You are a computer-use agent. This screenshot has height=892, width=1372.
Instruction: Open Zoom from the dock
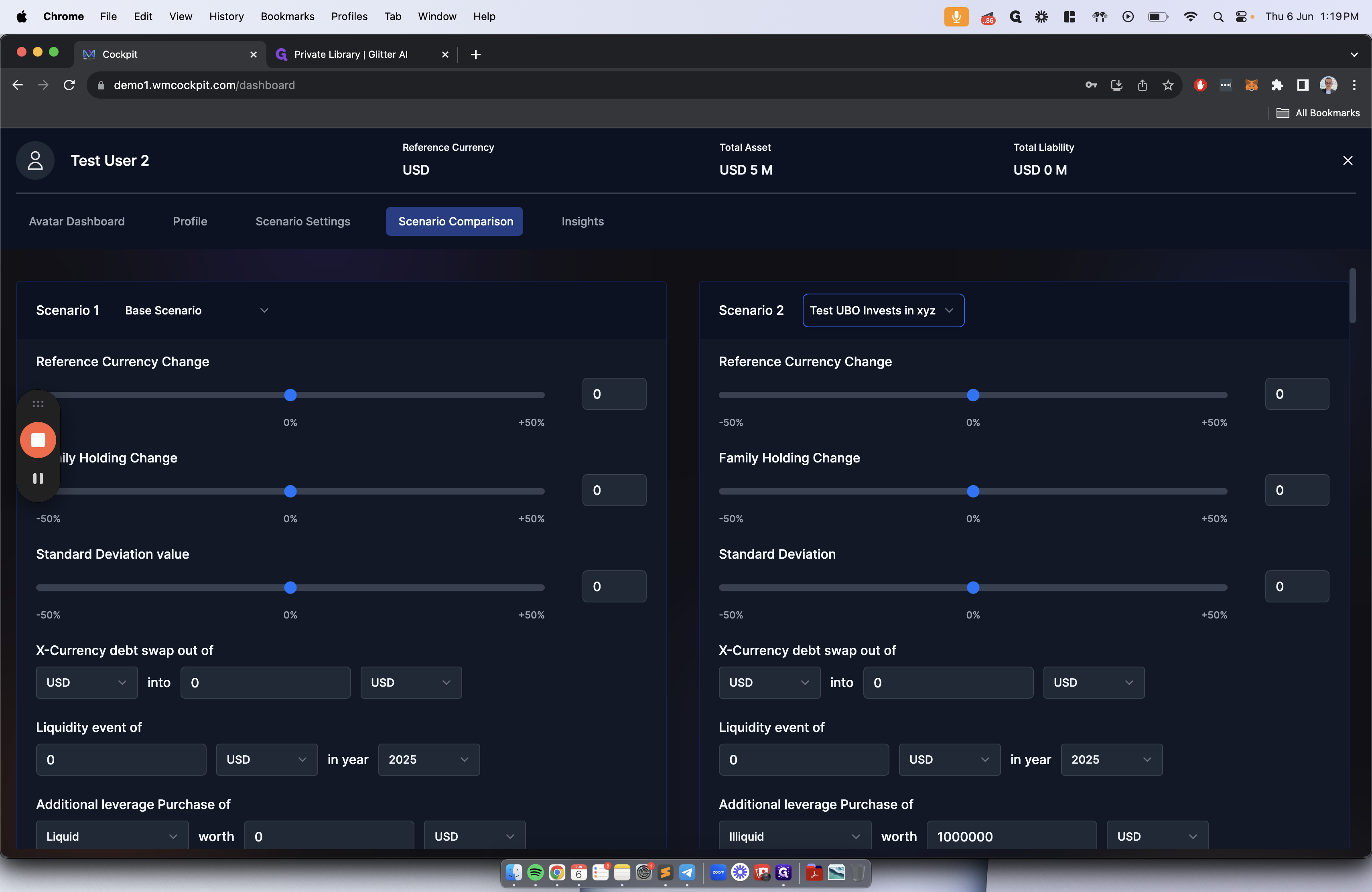click(718, 872)
